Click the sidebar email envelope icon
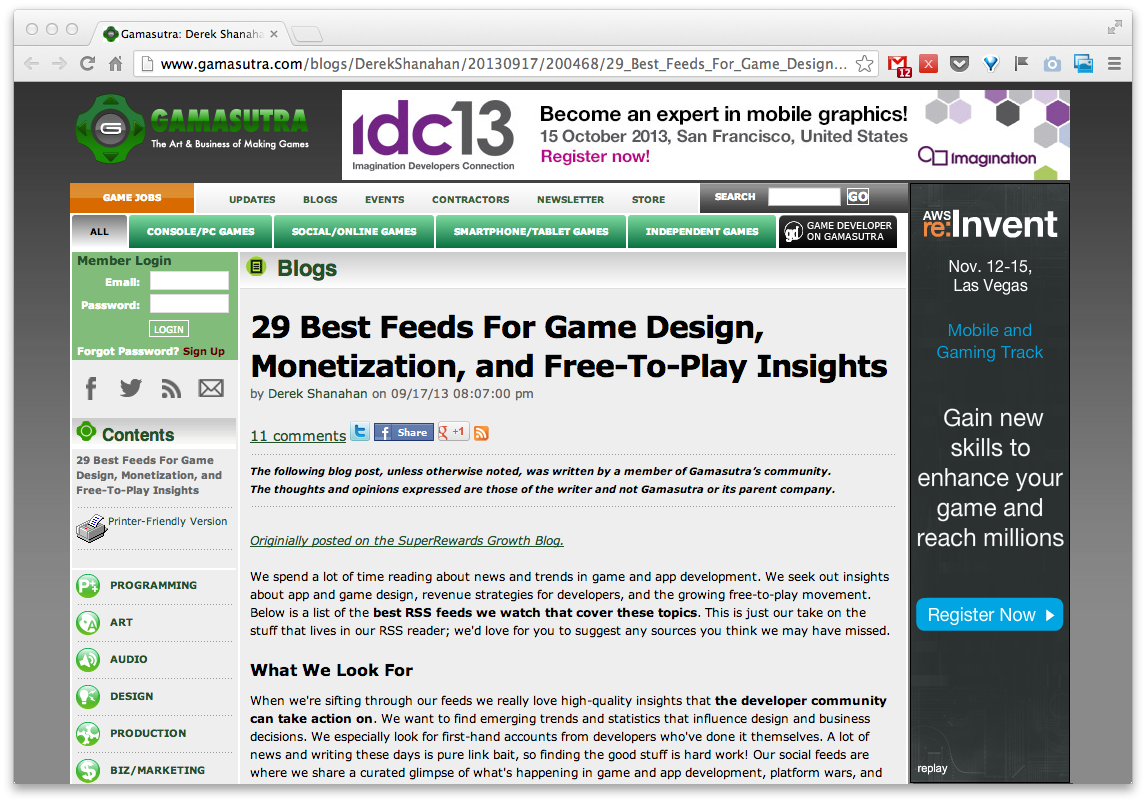The height and width of the screenshot is (804, 1146). [x=211, y=388]
